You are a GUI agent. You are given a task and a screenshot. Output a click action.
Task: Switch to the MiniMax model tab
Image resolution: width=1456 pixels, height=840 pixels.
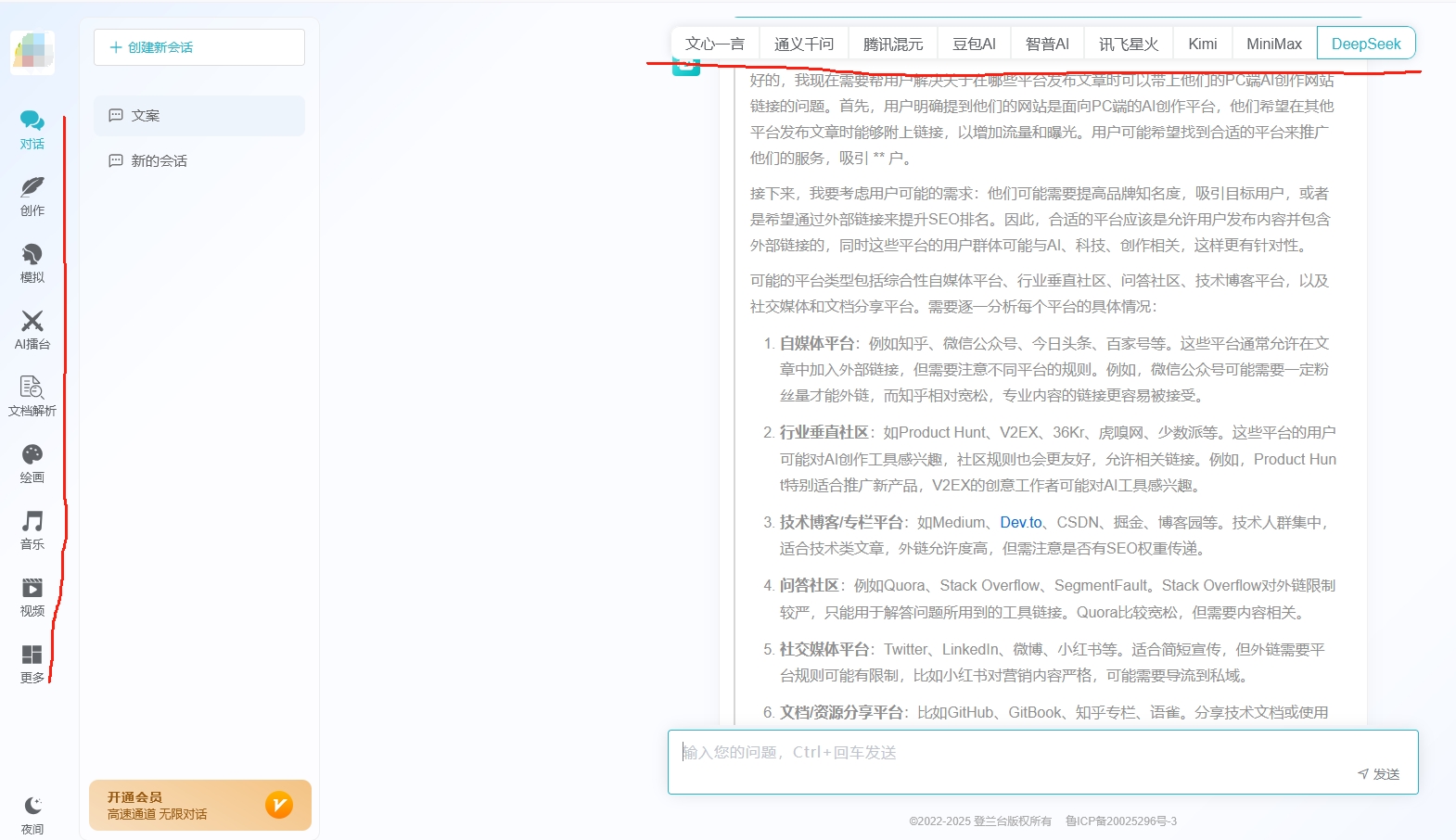click(x=1274, y=44)
